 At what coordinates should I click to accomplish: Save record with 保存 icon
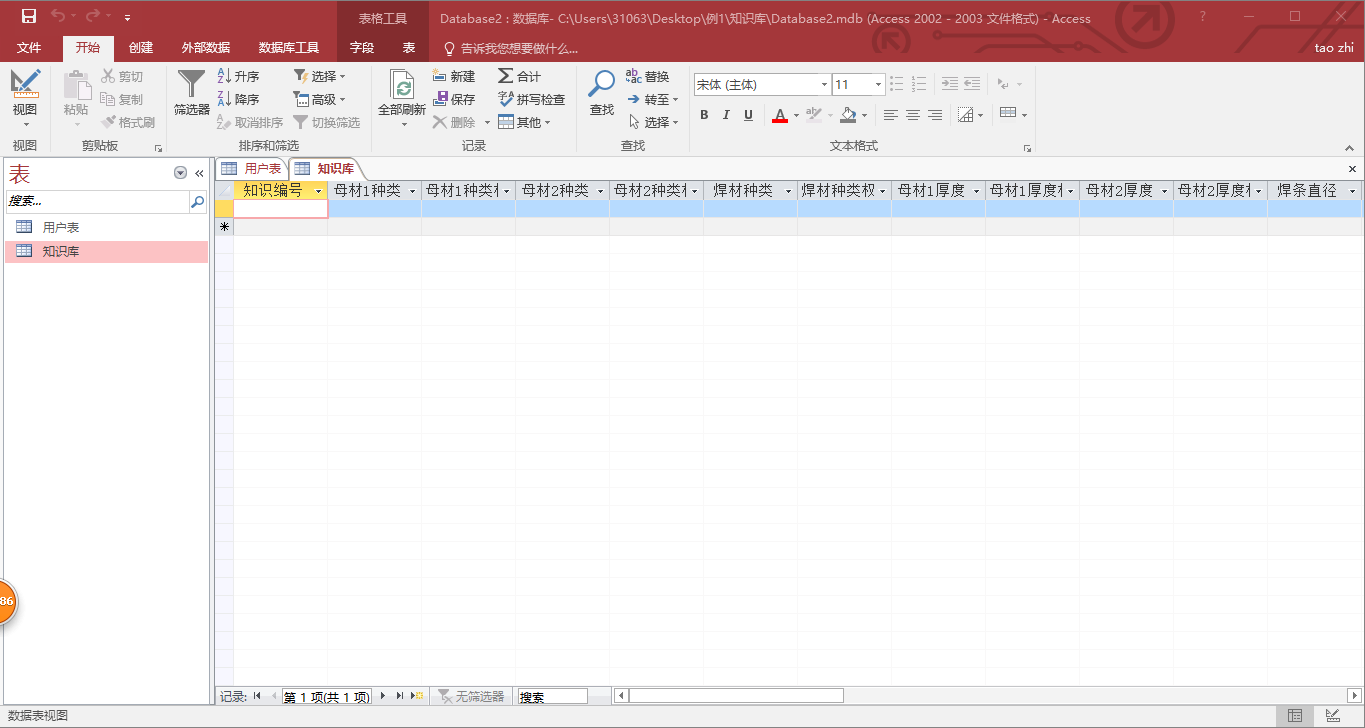click(x=454, y=99)
